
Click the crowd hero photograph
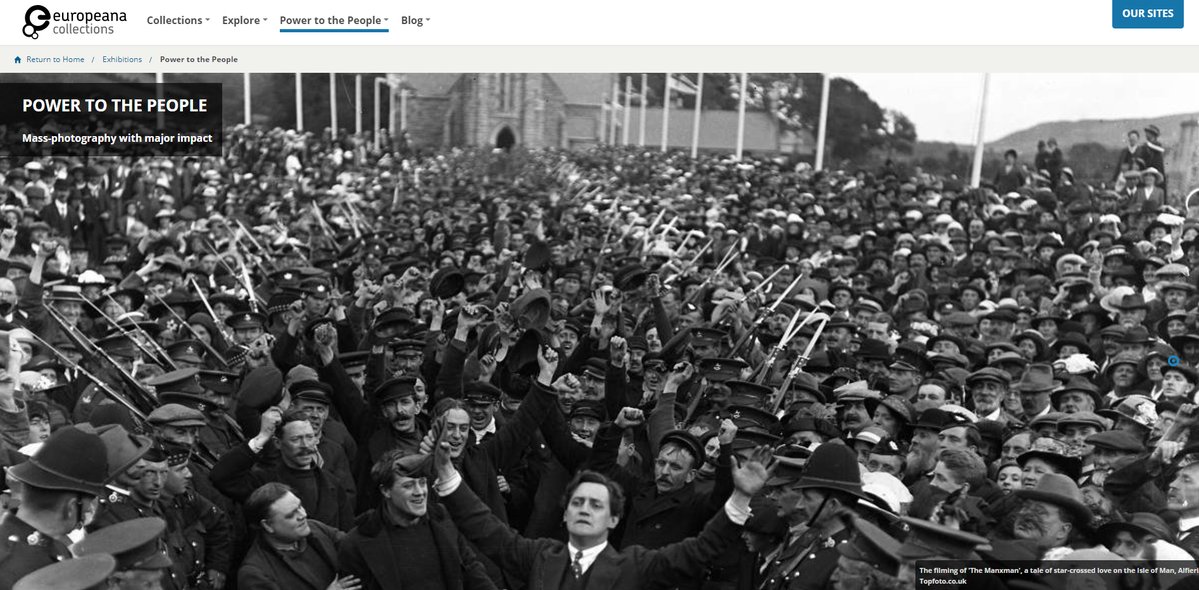point(600,331)
